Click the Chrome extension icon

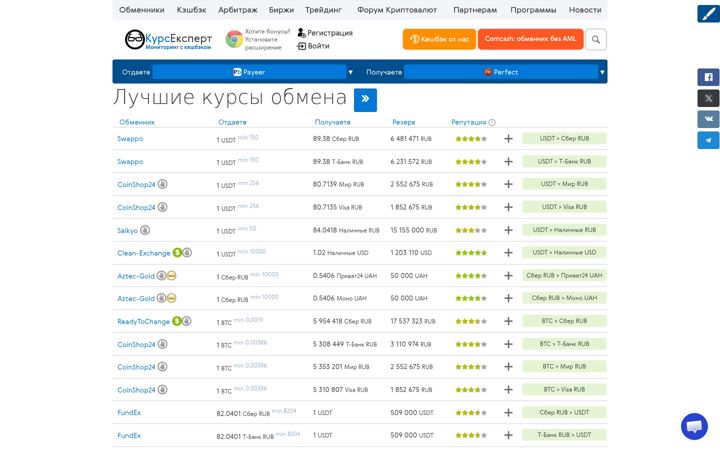pyautogui.click(x=234, y=39)
